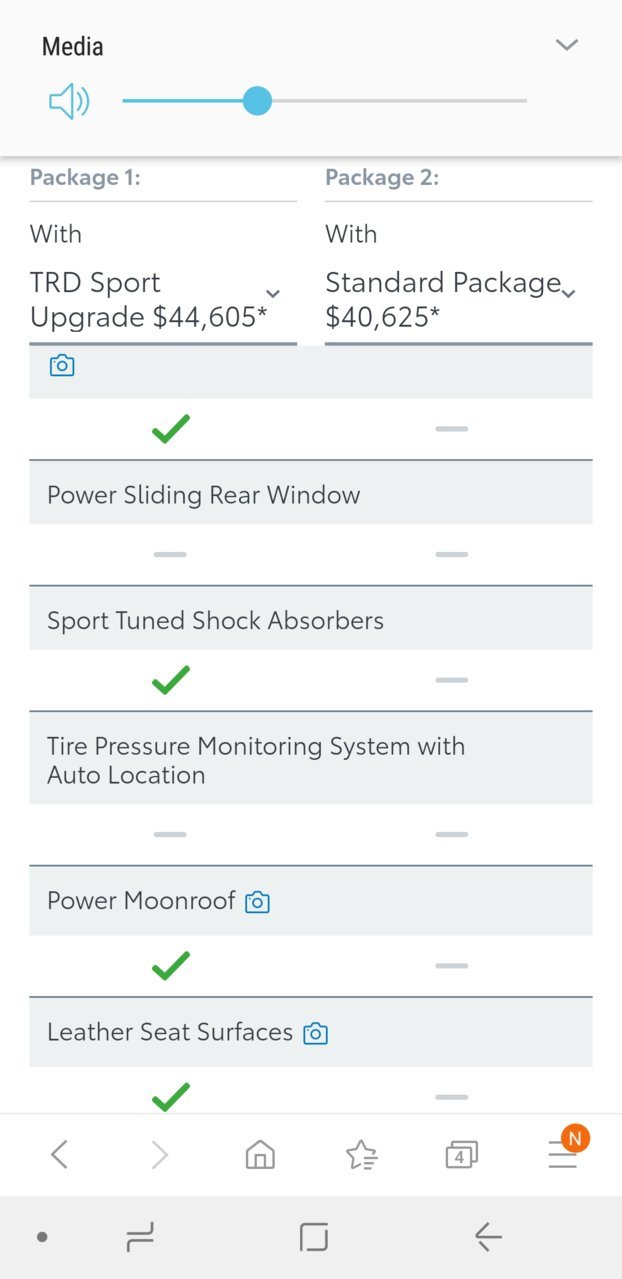The image size is (622, 1279).
Task: Tap the camera icon above Power Sliding Rear Window
Action: click(x=62, y=366)
